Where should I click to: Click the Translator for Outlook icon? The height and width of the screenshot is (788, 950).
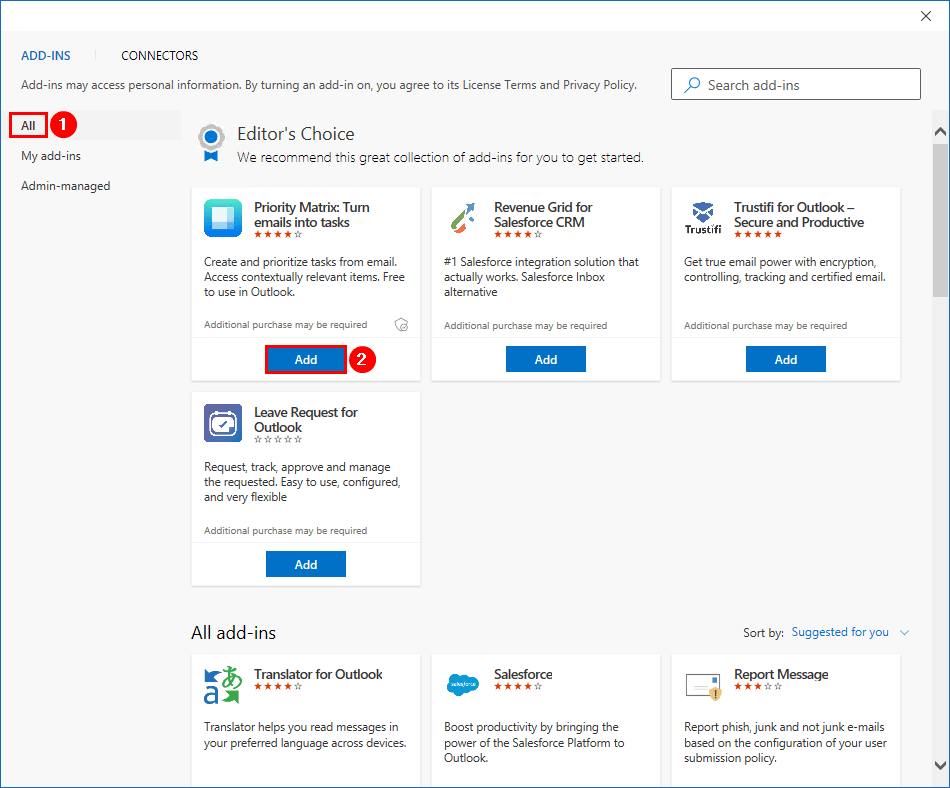click(223, 685)
